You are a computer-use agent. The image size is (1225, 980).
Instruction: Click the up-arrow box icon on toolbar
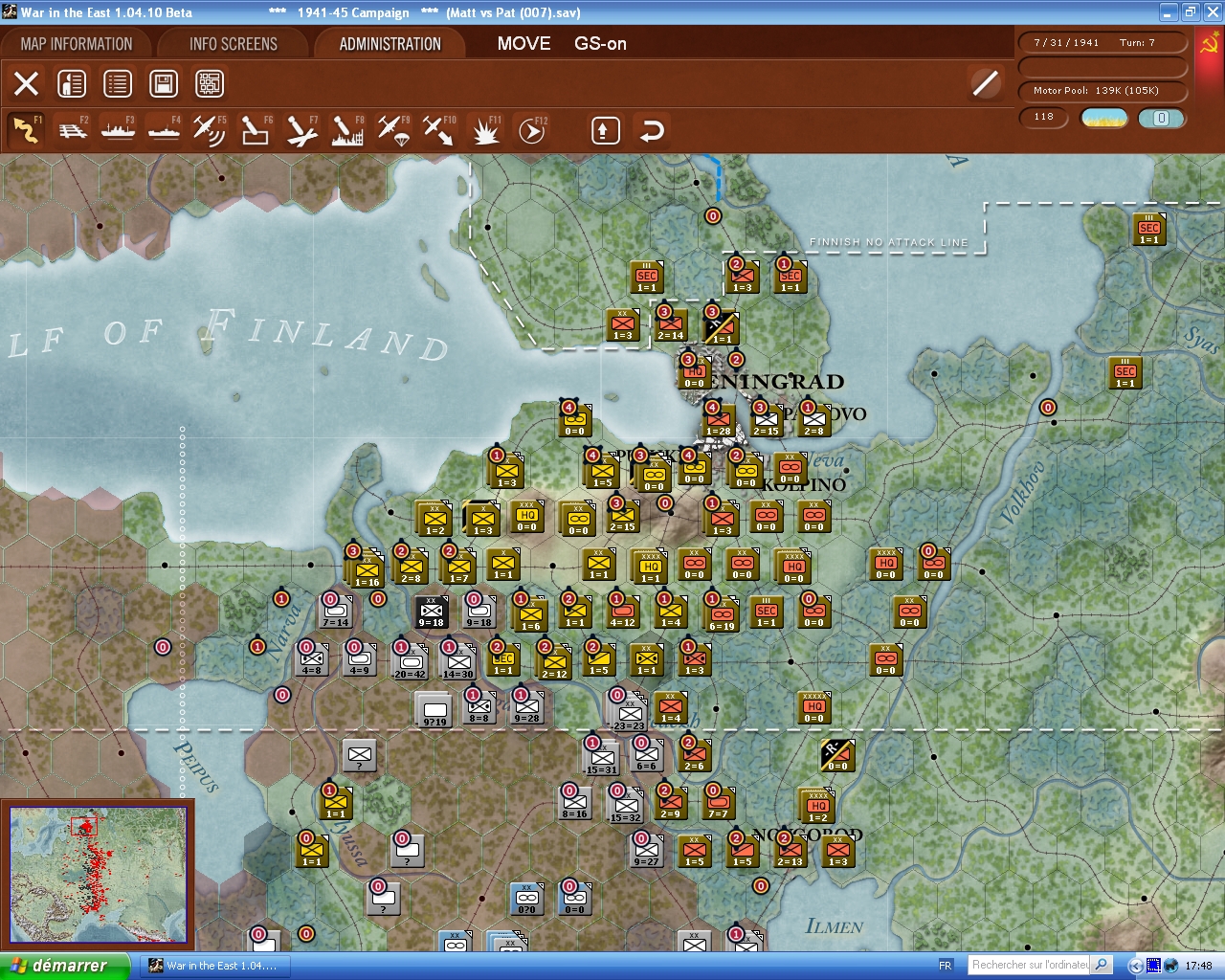coord(605,130)
